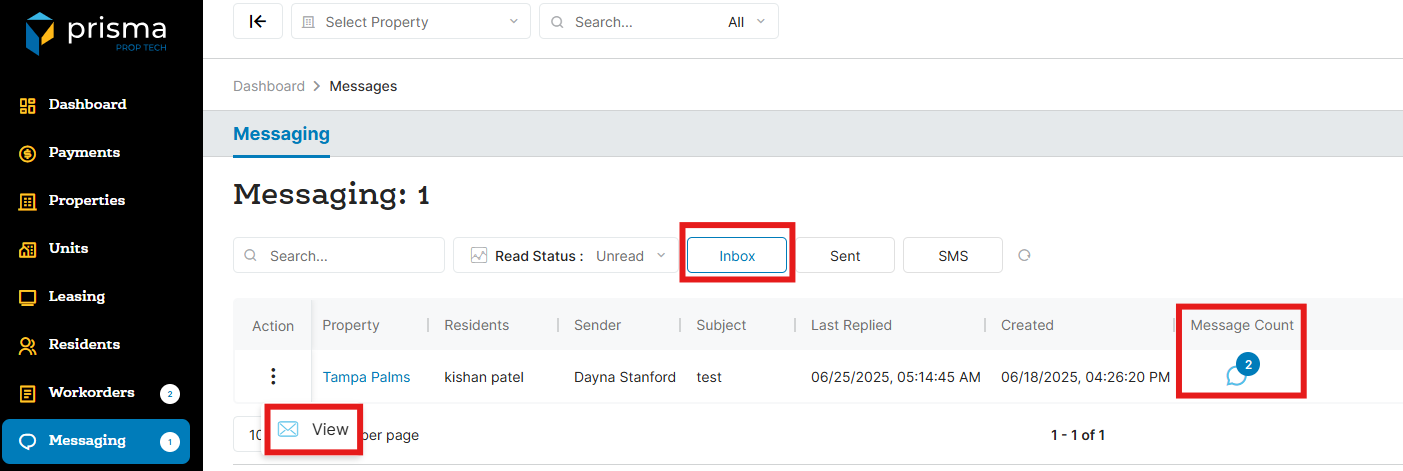Open Leasing section in the sidebar
The image size is (1403, 471).
tap(76, 296)
